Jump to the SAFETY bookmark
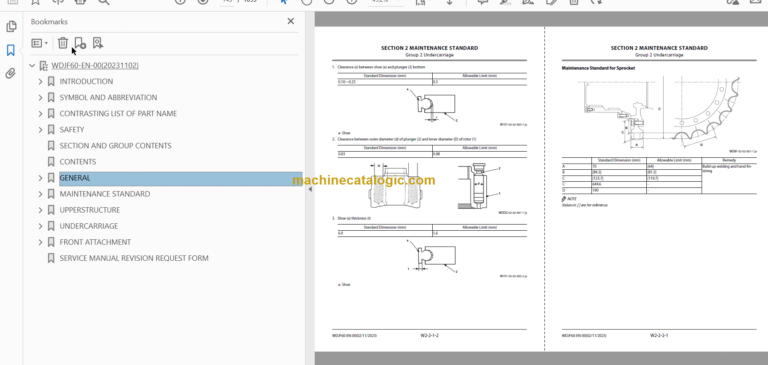This screenshot has width=768, height=365. [72, 130]
